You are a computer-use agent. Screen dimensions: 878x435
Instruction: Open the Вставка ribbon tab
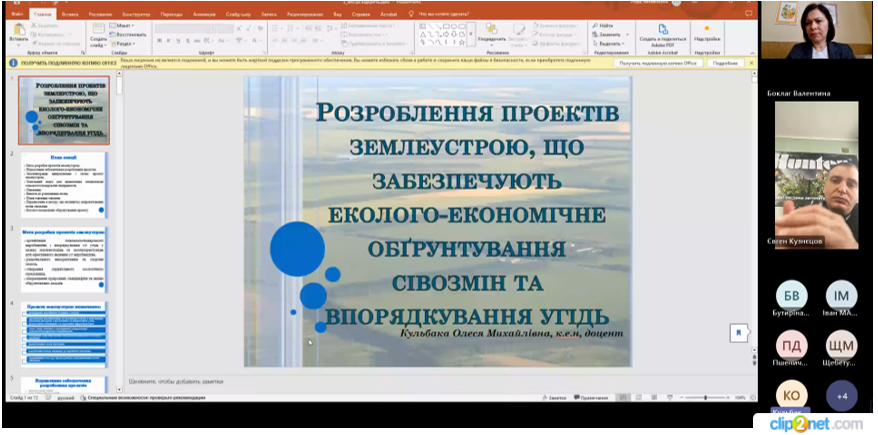point(71,14)
